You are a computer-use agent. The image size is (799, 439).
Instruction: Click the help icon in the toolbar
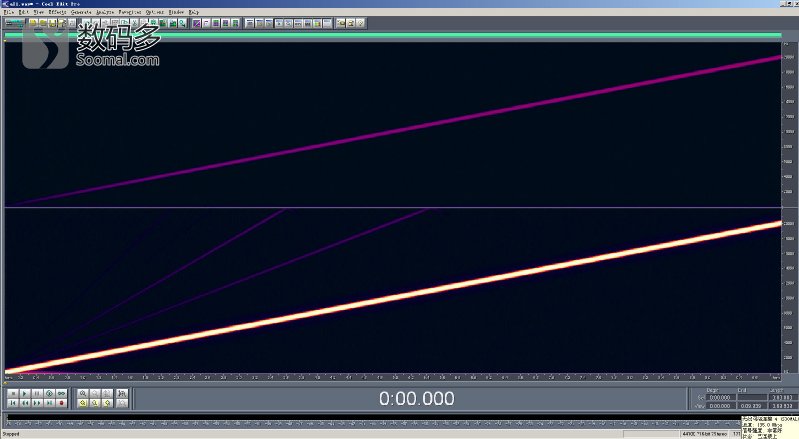[x=360, y=22]
